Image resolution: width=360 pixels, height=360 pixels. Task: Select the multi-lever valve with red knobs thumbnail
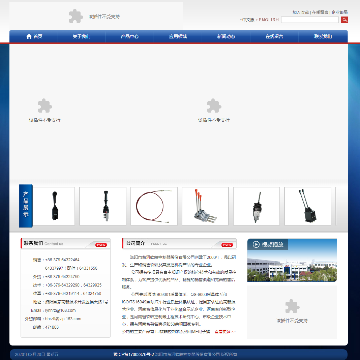205,206
